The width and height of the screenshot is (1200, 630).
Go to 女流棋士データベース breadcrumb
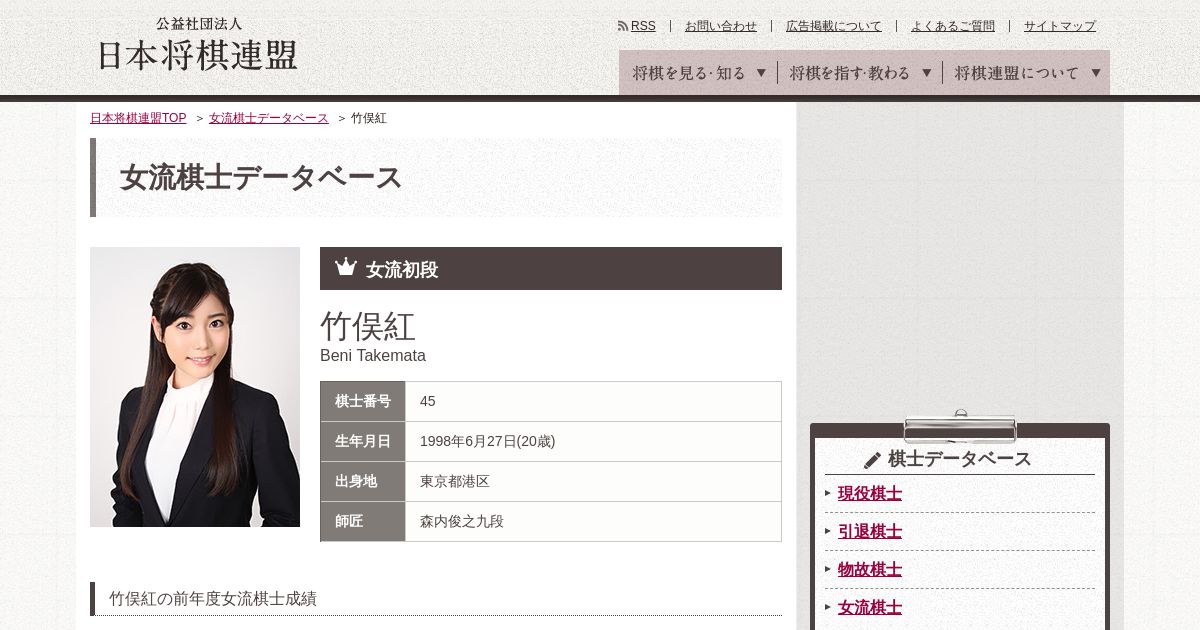[269, 118]
